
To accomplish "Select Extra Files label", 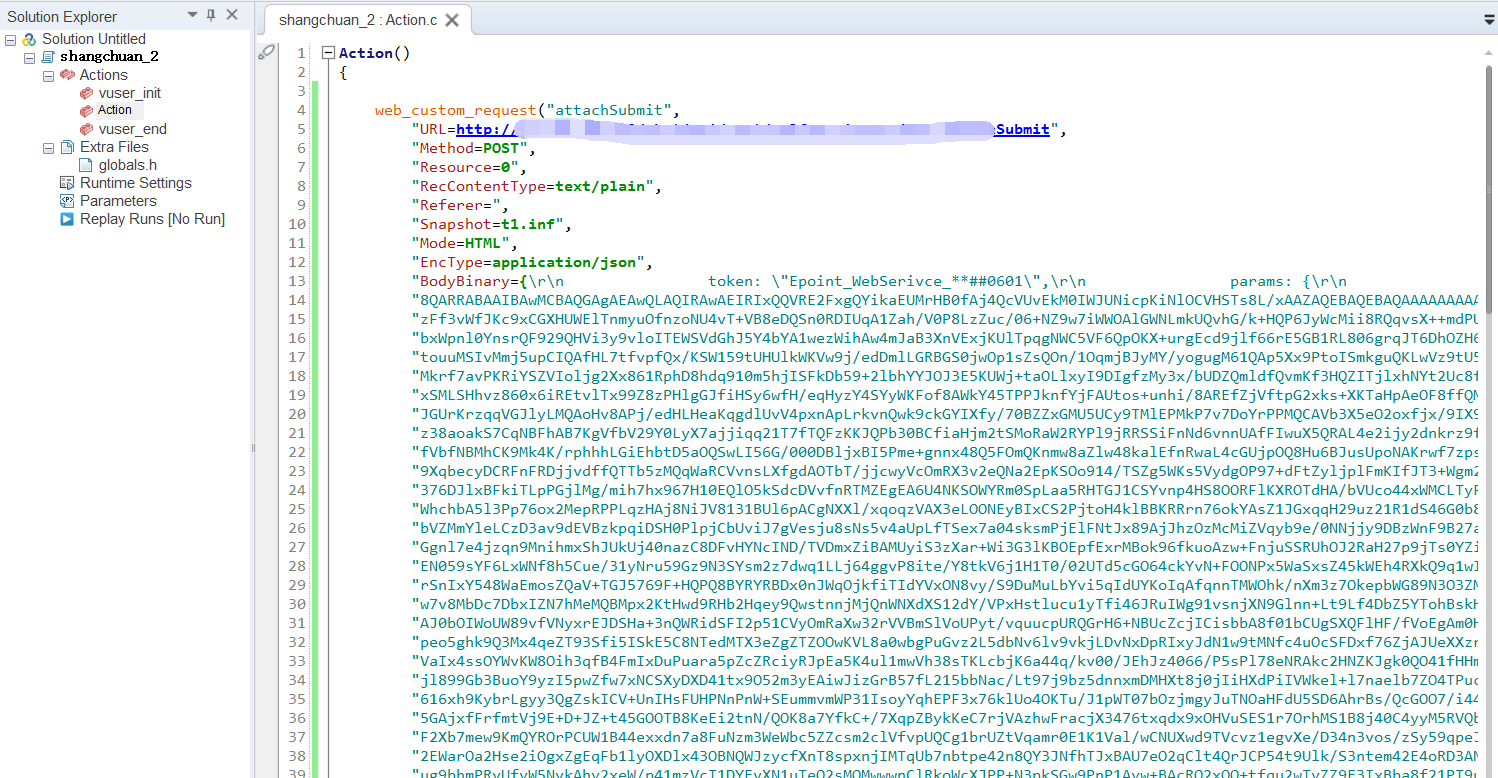I will [x=114, y=147].
